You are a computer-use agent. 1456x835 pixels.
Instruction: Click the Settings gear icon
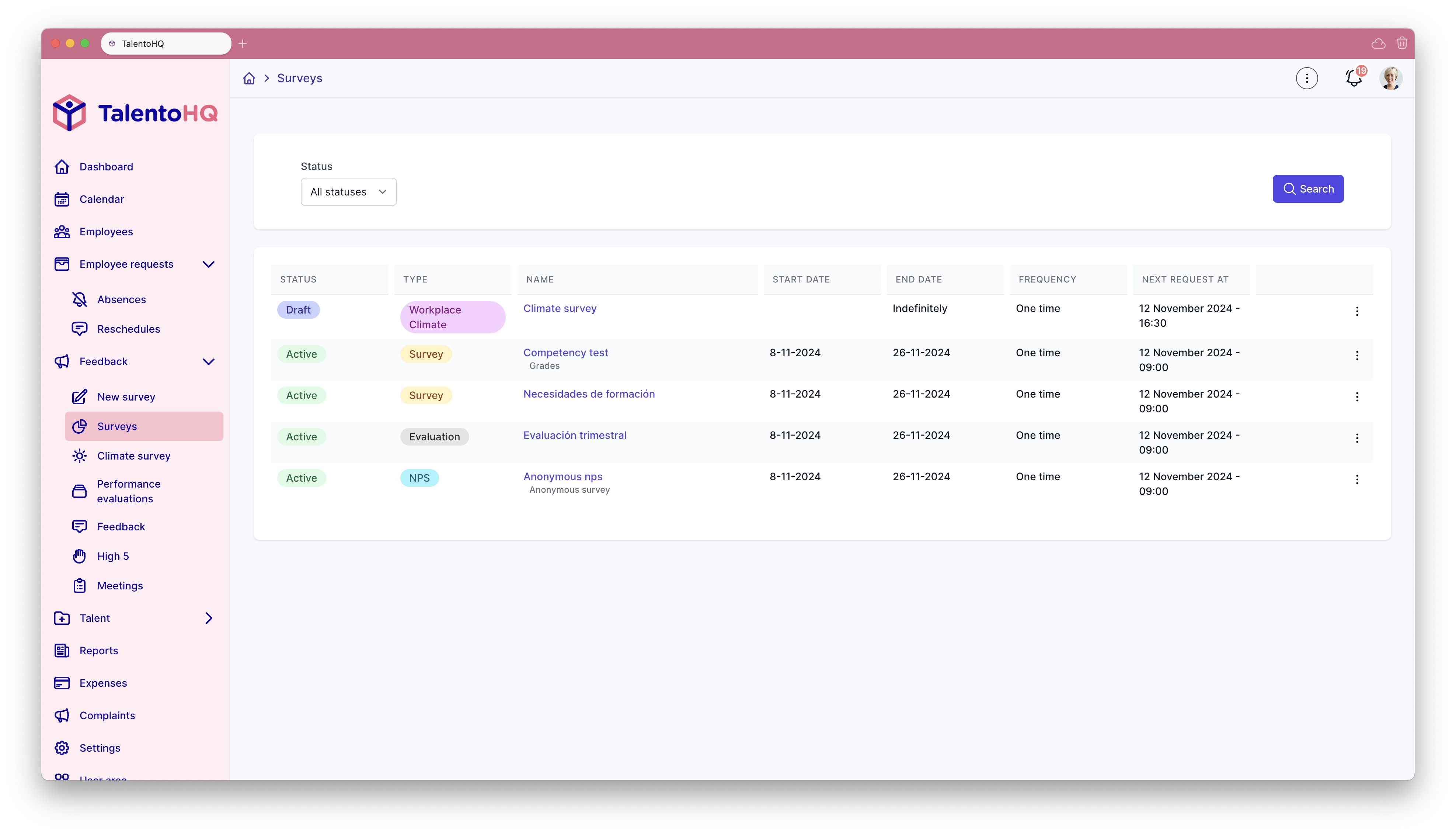[62, 748]
